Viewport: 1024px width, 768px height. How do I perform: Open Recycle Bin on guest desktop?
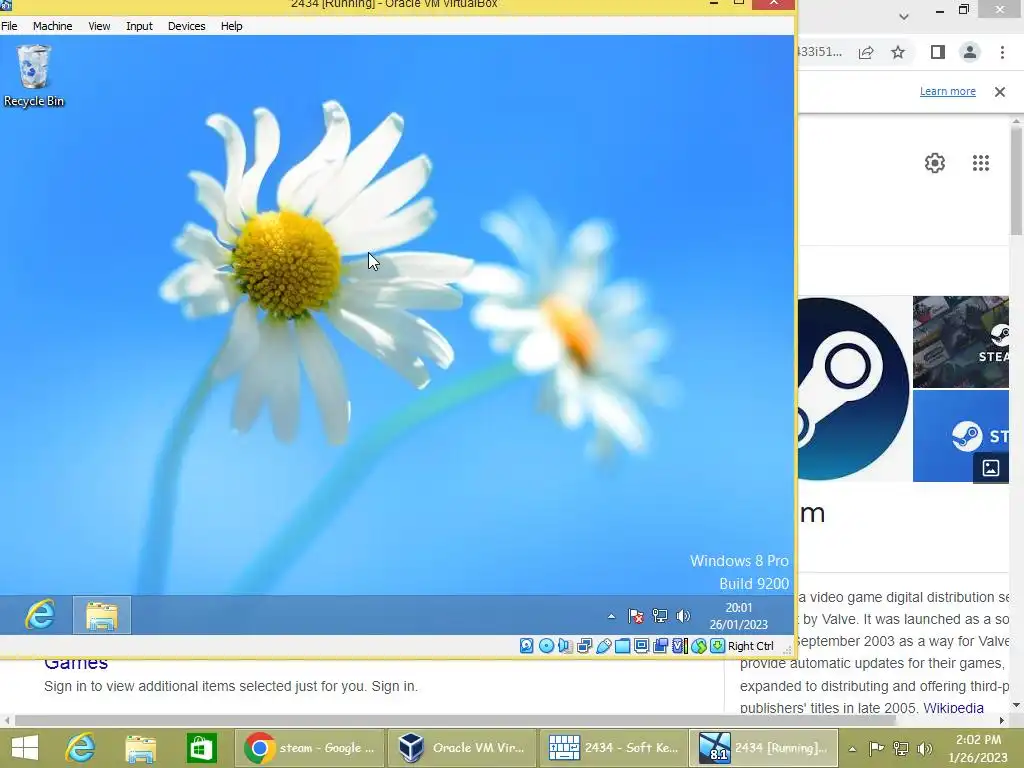(x=34, y=75)
